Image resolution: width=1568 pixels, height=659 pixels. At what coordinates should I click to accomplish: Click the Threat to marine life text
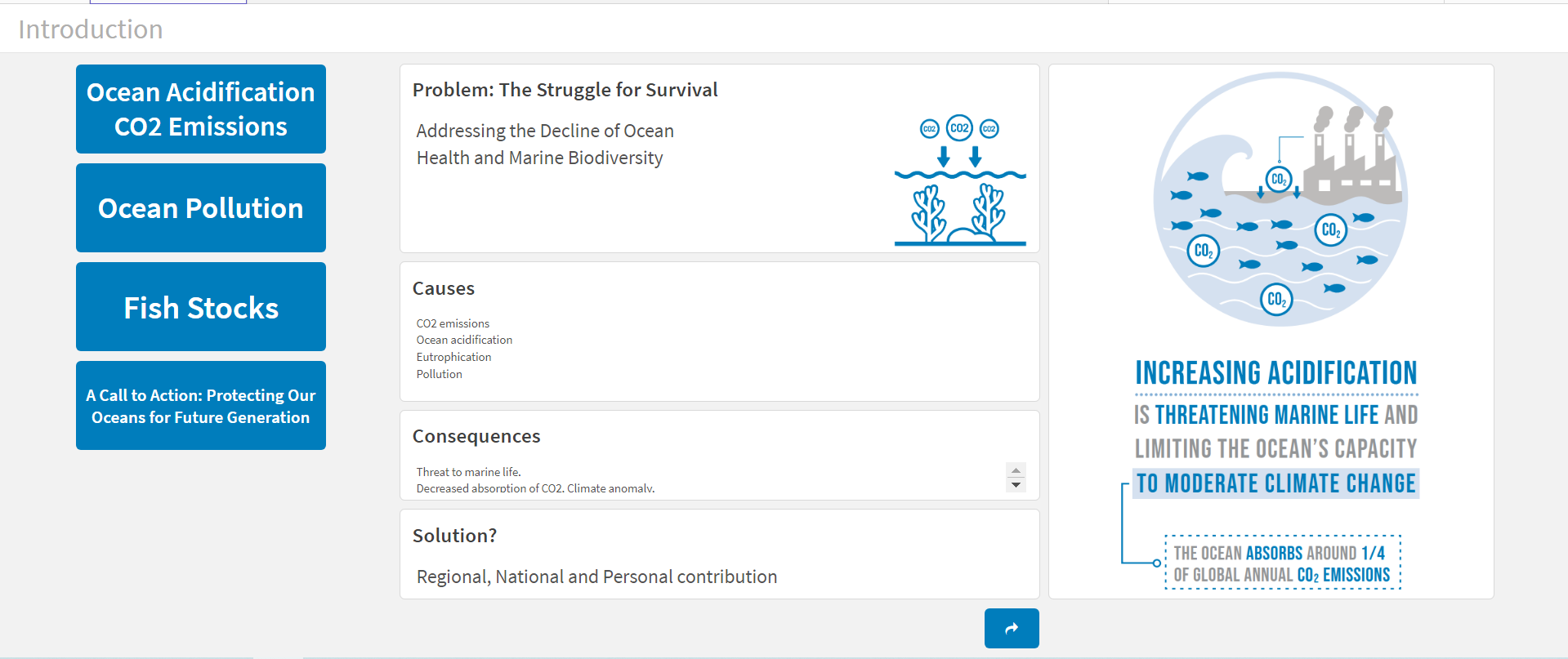[x=469, y=472]
